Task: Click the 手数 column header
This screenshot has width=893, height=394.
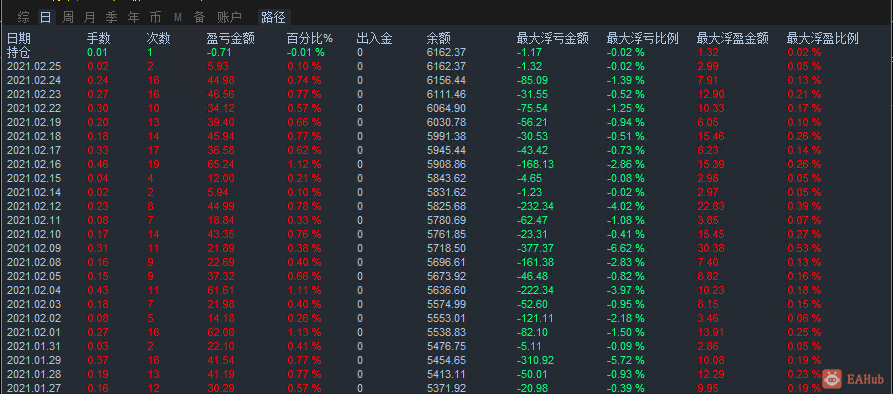Action: 99,39
